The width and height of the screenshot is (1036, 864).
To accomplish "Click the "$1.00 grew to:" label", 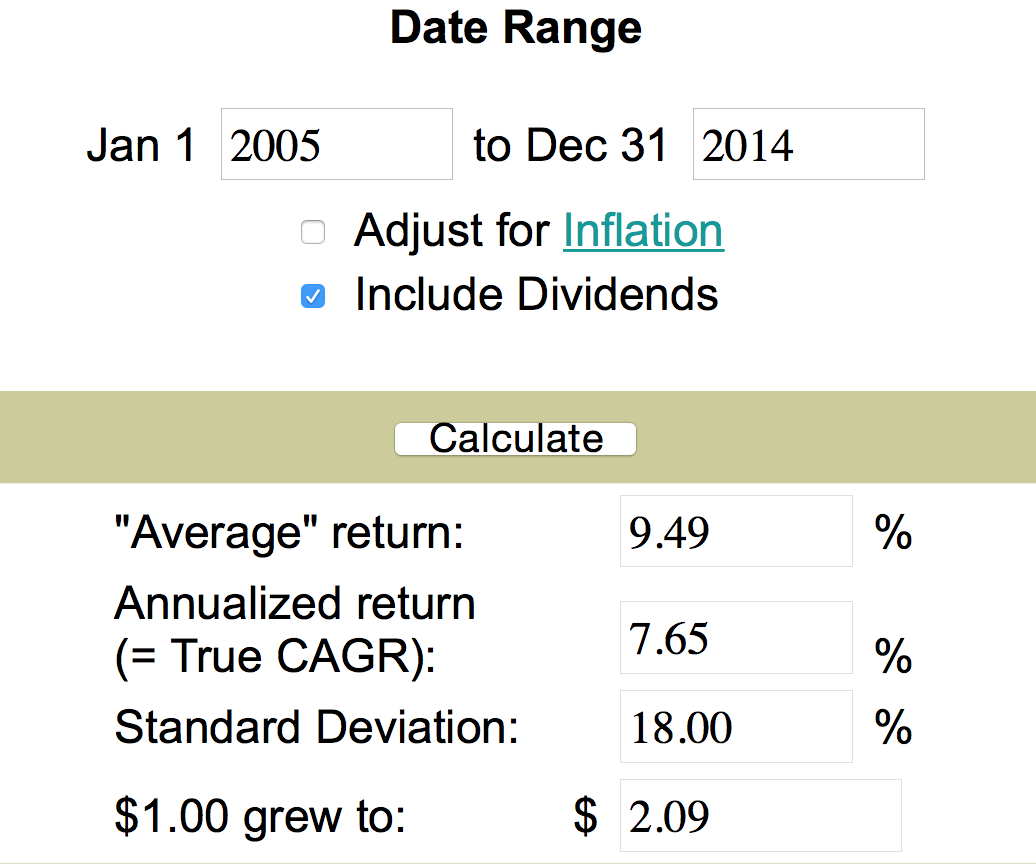I will pyautogui.click(x=260, y=817).
